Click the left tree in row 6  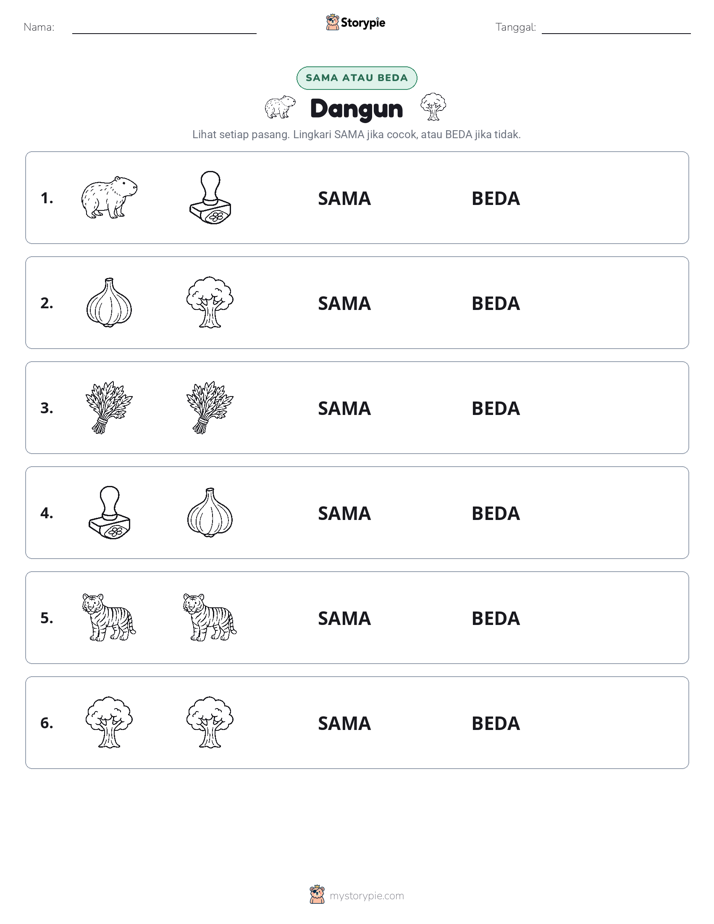click(109, 722)
